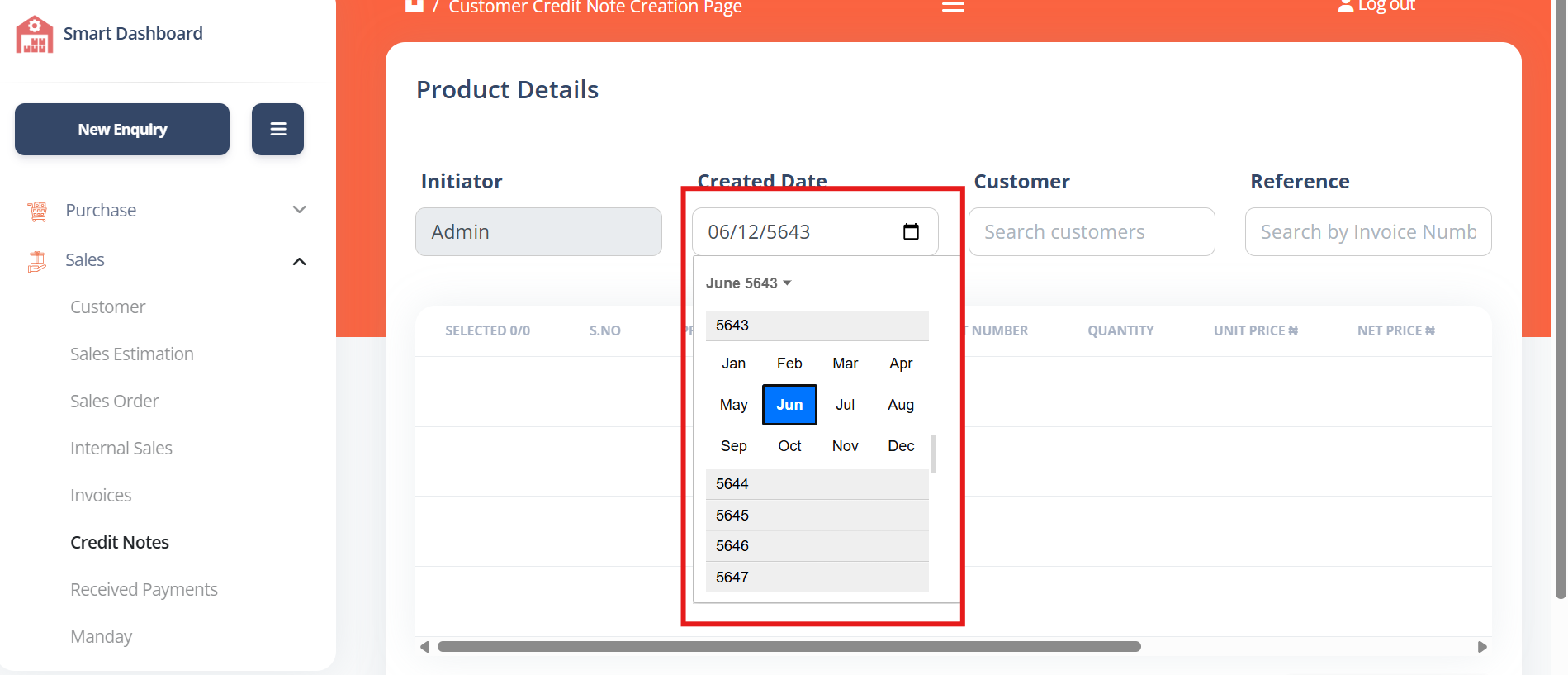This screenshot has height=675, width=1568.
Task: Click the SELECTED 0/0 column header
Action: pos(488,330)
